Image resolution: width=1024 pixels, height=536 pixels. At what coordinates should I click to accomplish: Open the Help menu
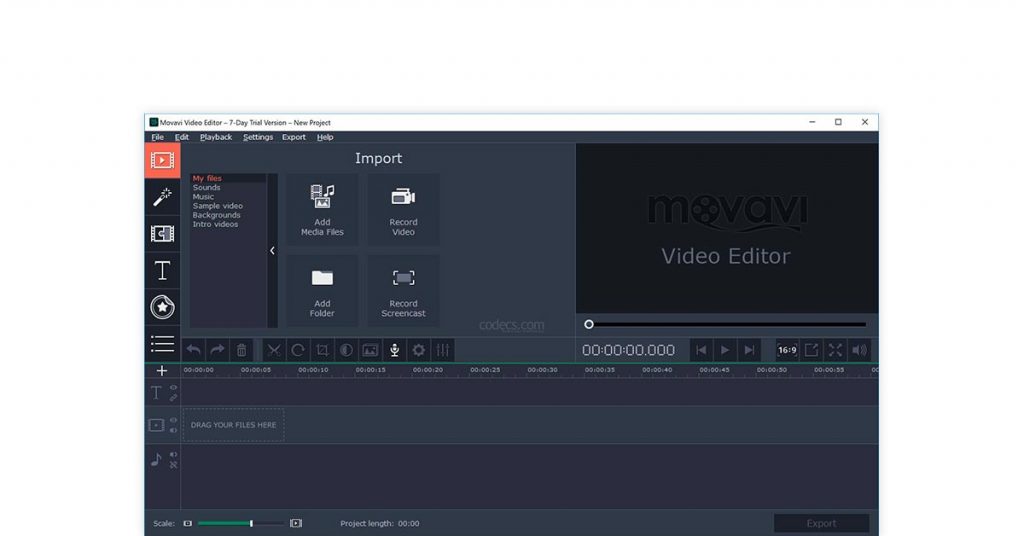pos(325,137)
